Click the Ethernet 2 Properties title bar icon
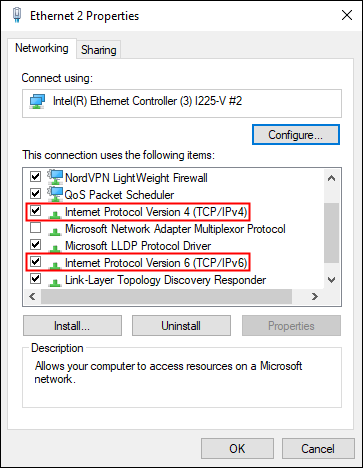This screenshot has height=468, width=363. tap(17, 15)
